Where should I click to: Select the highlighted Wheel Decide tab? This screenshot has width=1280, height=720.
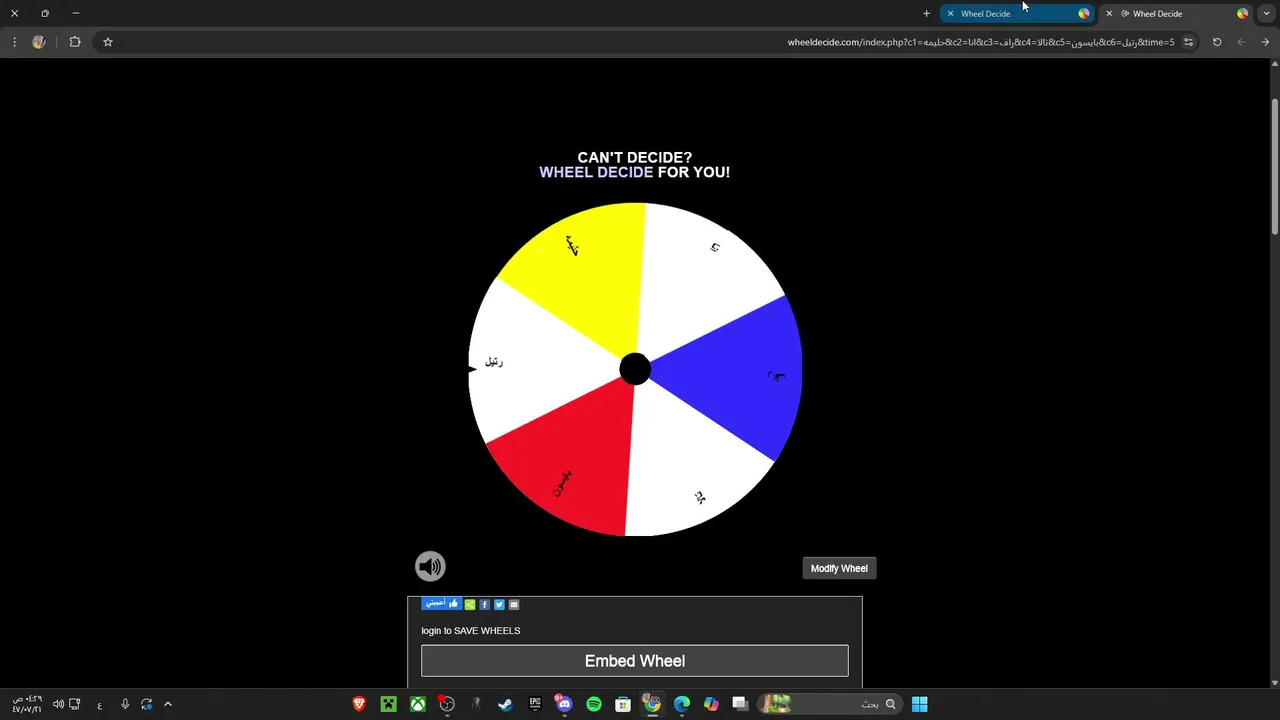point(1018,13)
